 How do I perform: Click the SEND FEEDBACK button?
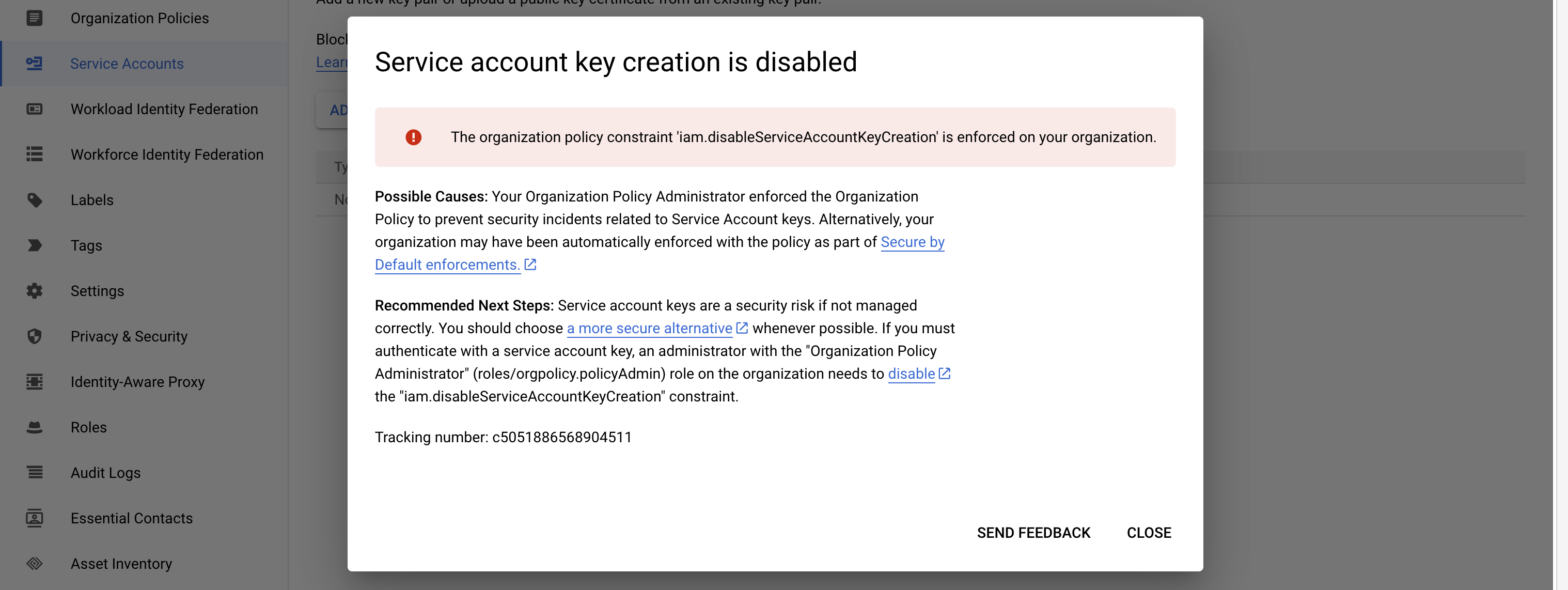(x=1033, y=533)
